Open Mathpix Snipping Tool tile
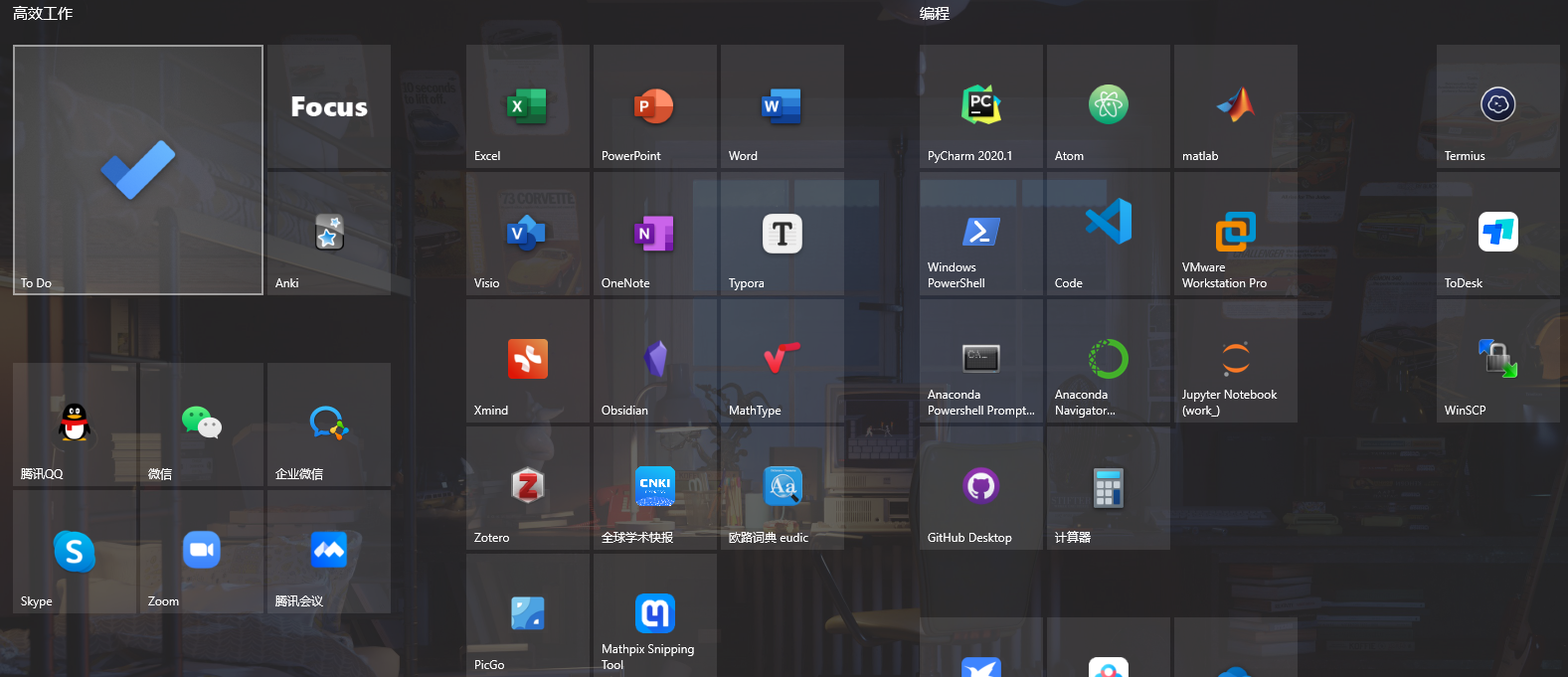1568x677 pixels. pos(655,615)
